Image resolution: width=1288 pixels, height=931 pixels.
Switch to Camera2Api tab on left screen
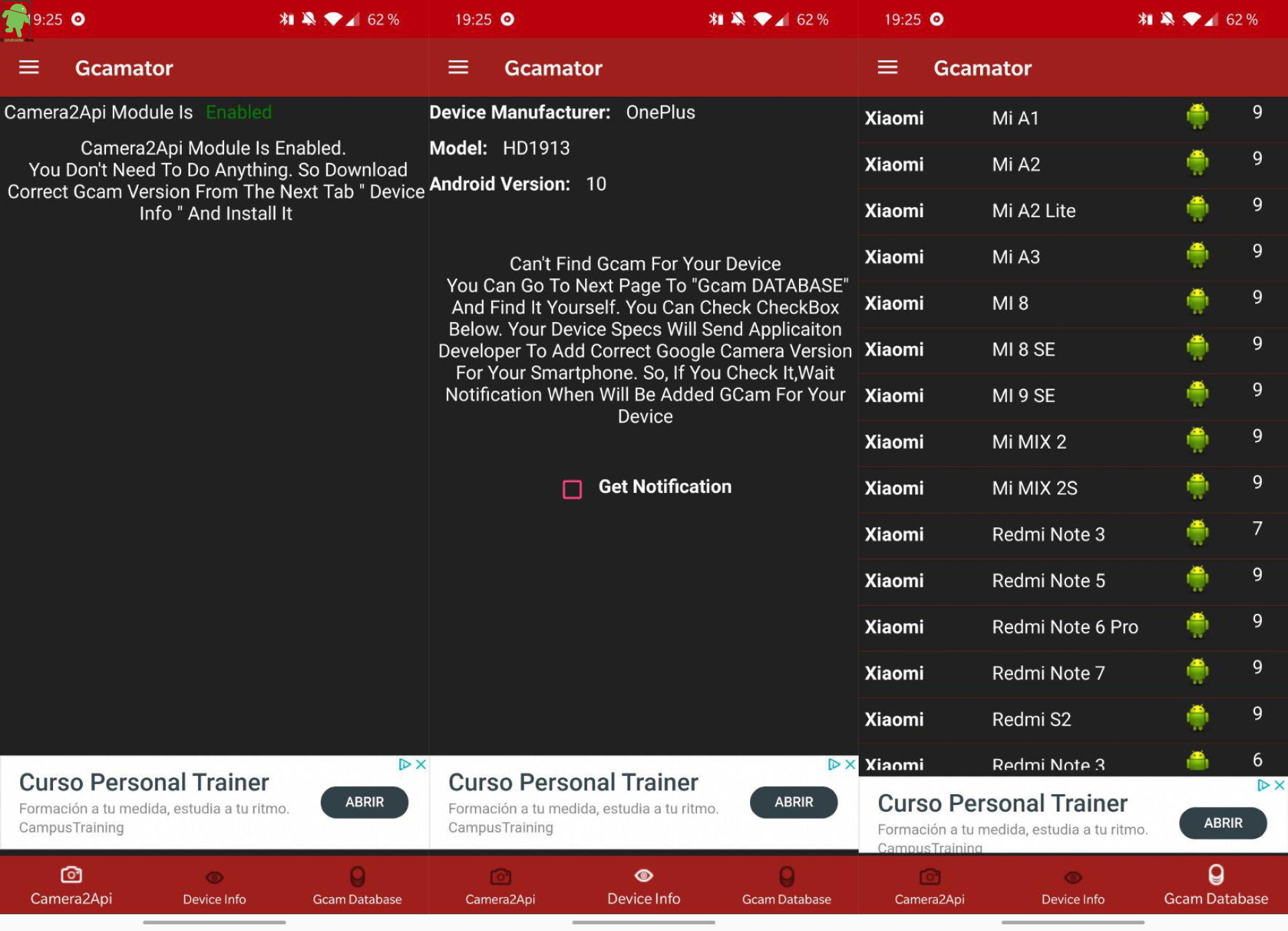pyautogui.click(x=71, y=886)
